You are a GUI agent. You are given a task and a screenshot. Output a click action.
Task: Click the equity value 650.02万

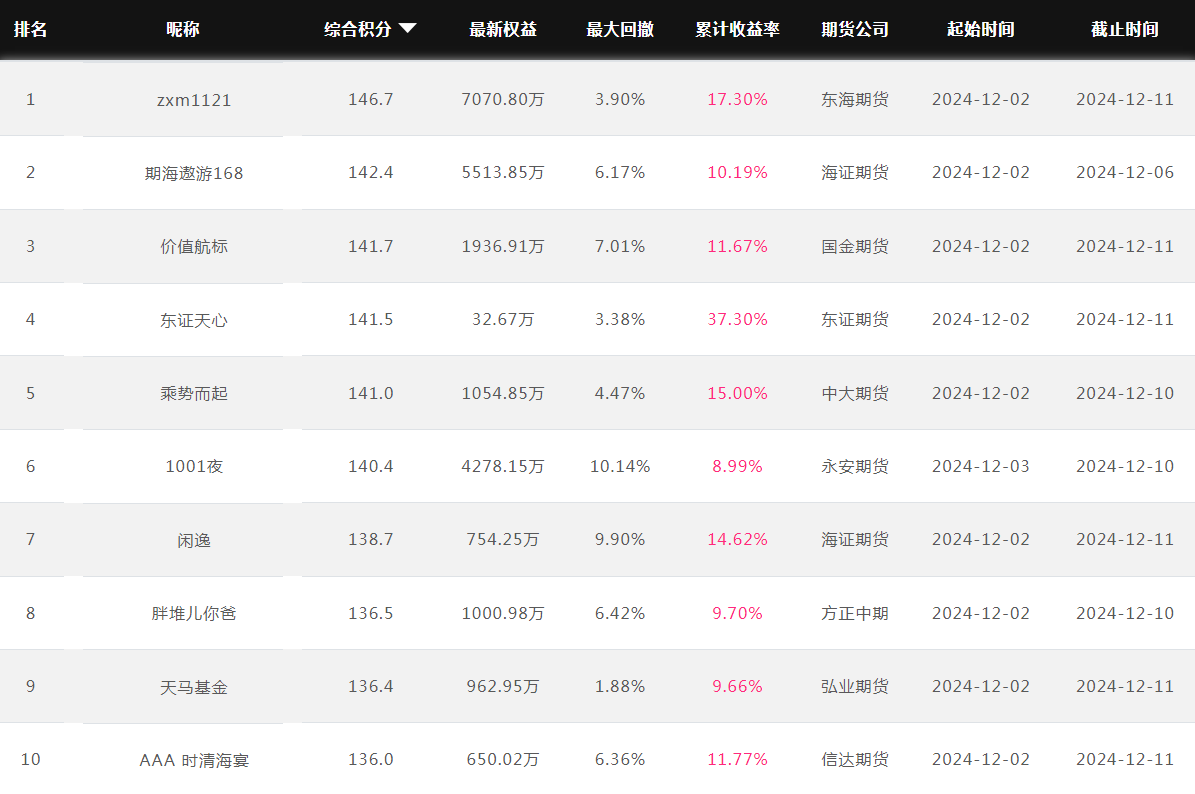pos(503,760)
